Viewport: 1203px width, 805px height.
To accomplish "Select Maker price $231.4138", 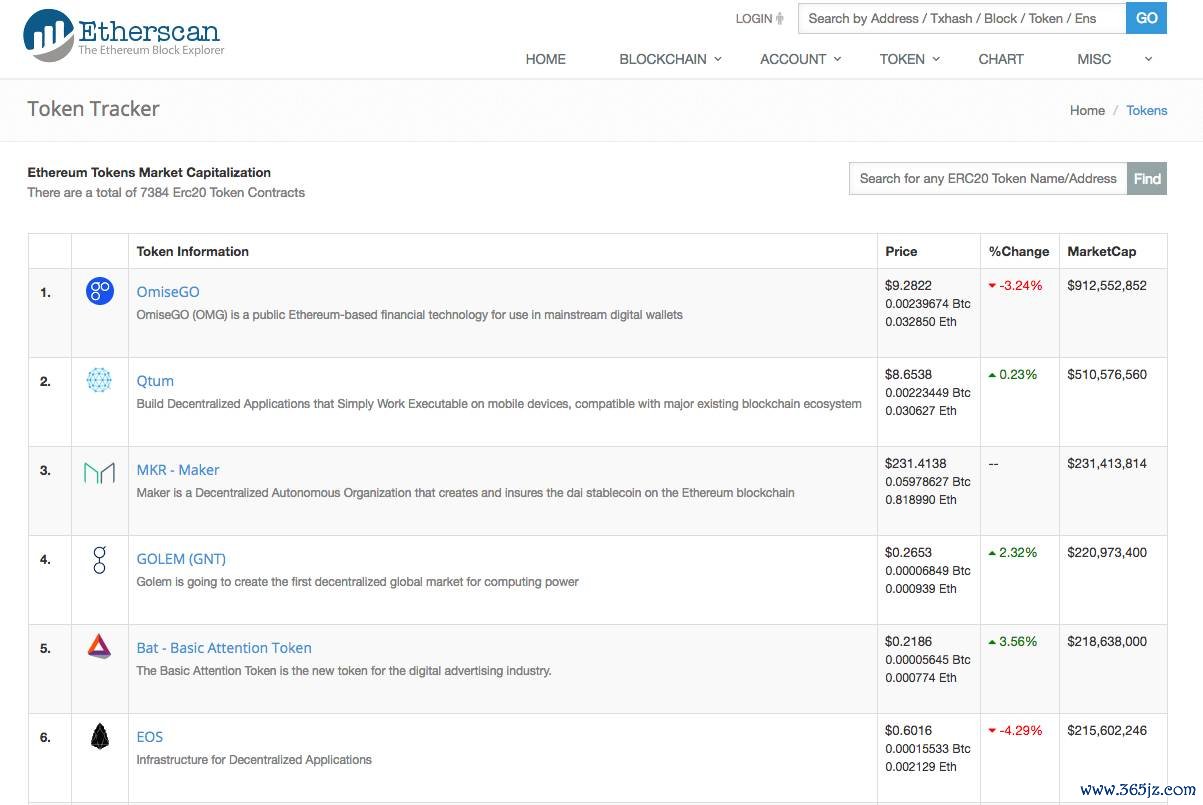I will pos(915,463).
